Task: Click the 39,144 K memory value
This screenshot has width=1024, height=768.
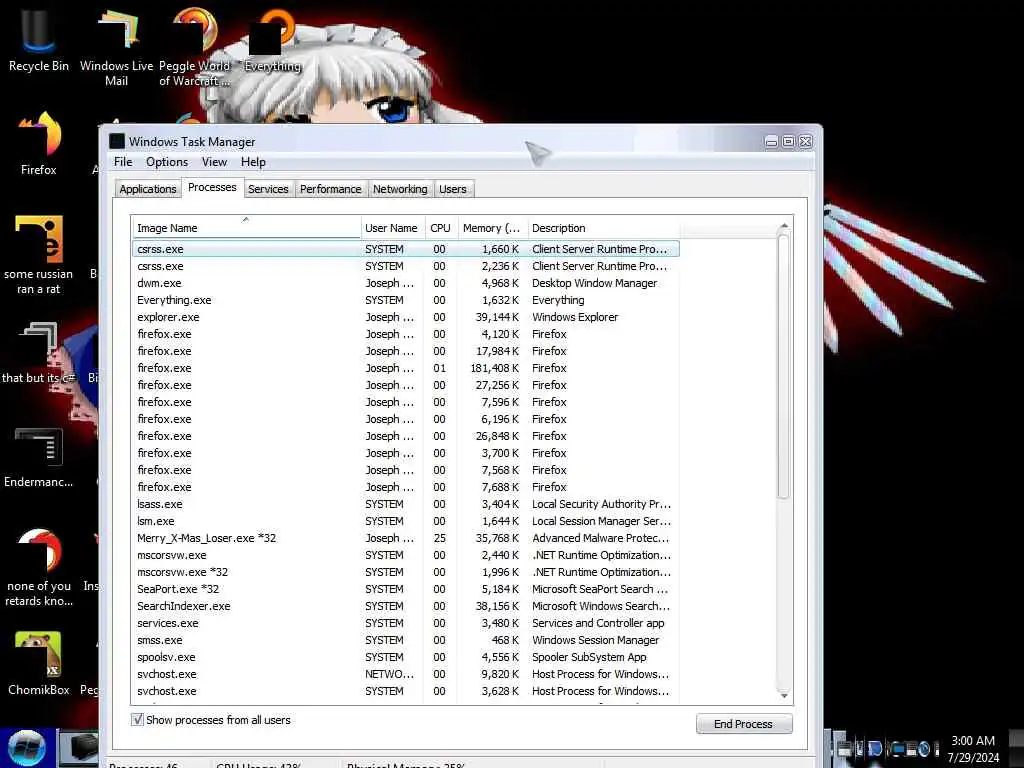Action: coord(497,317)
